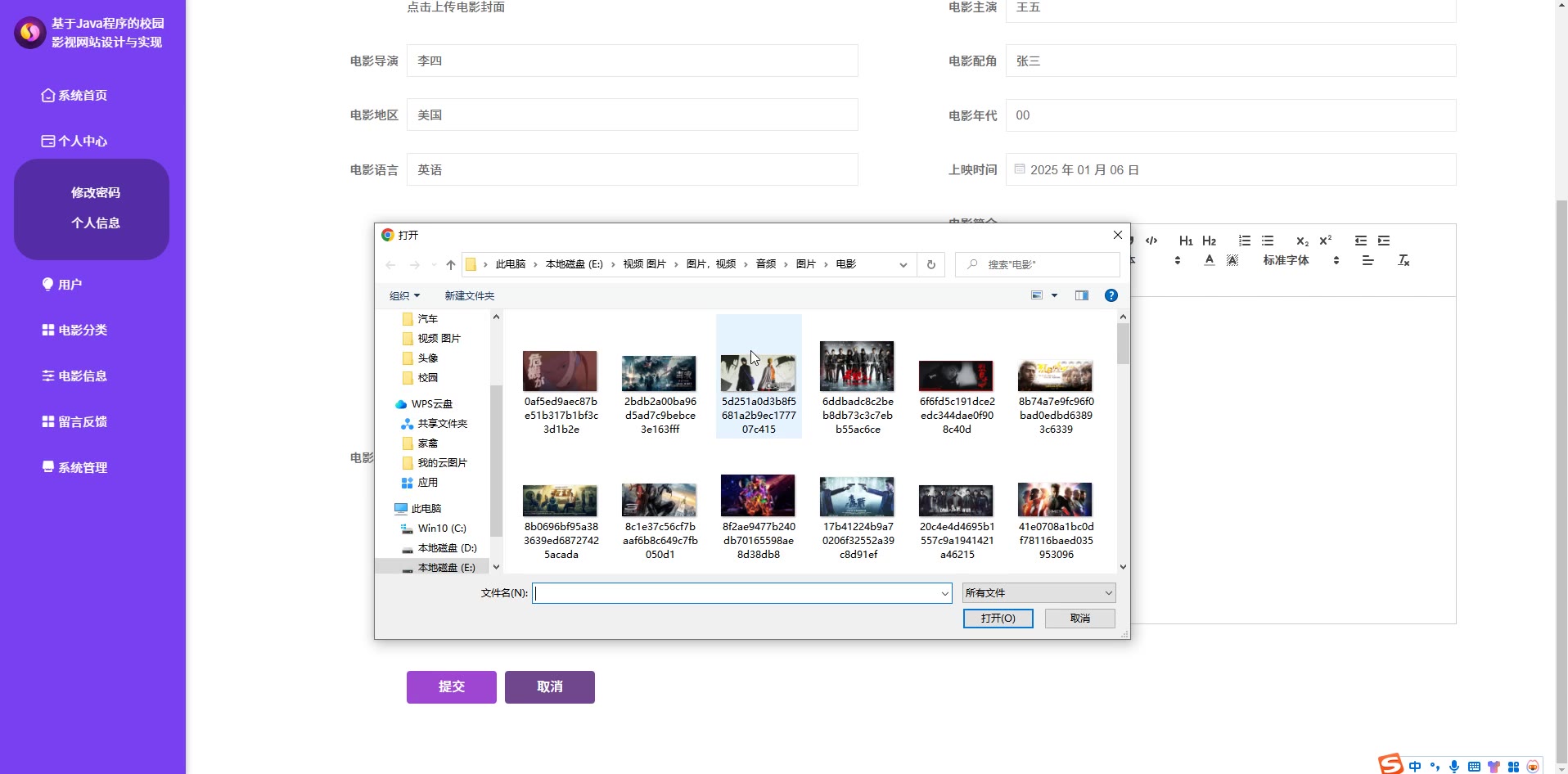
Task: Select the 汽车 folder in the tree
Action: (427, 318)
